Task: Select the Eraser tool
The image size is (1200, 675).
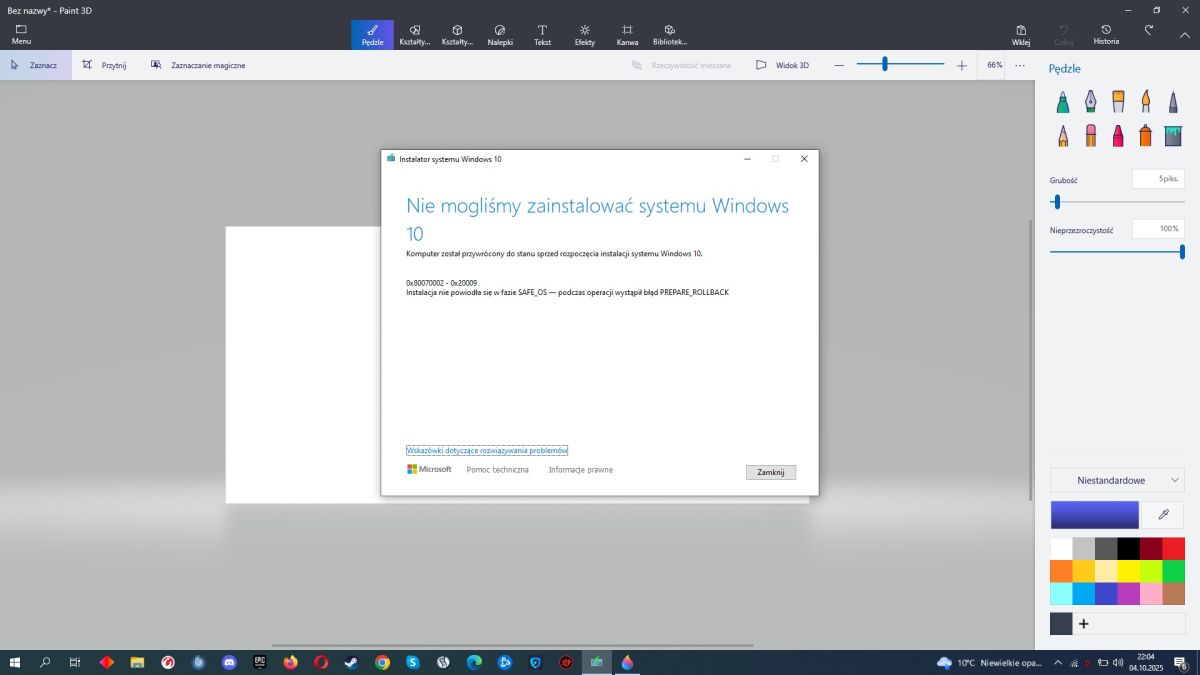Action: pyautogui.click(x=1090, y=135)
